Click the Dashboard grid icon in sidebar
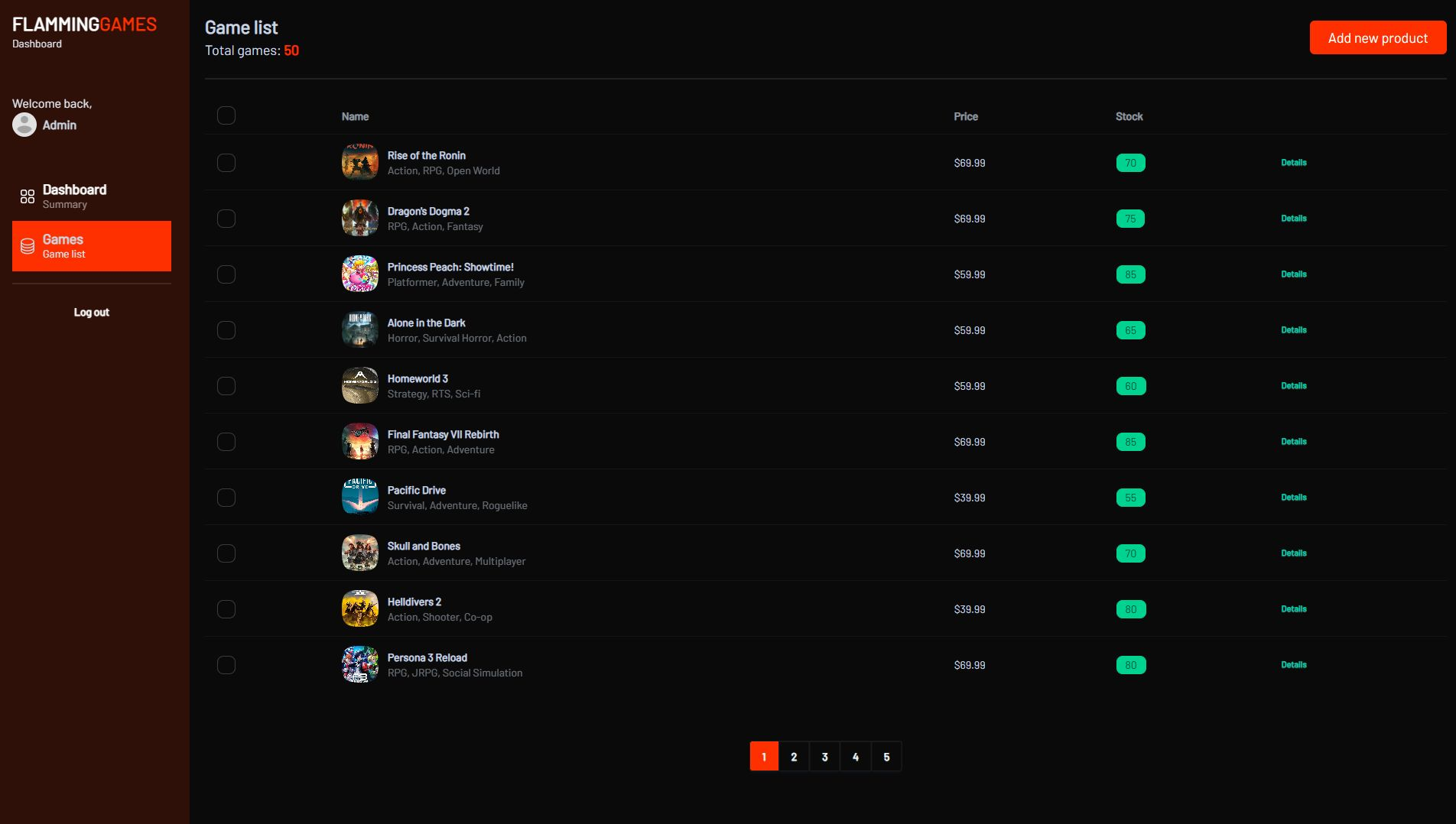 28,196
